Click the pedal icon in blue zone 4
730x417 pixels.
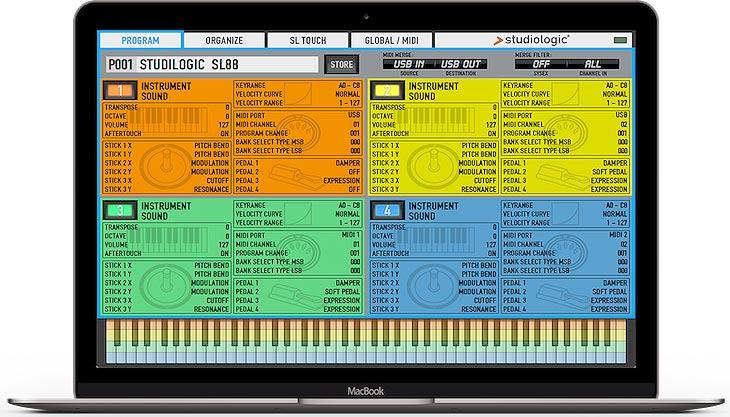click(x=563, y=296)
